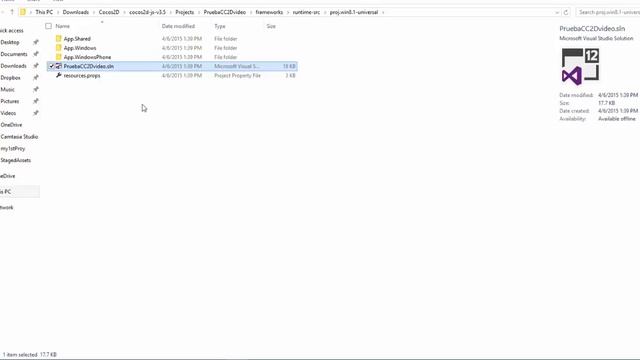Screen dimensions: 640x360
Task: Refresh the current folder view
Action: pyautogui.click(x=566, y=12)
